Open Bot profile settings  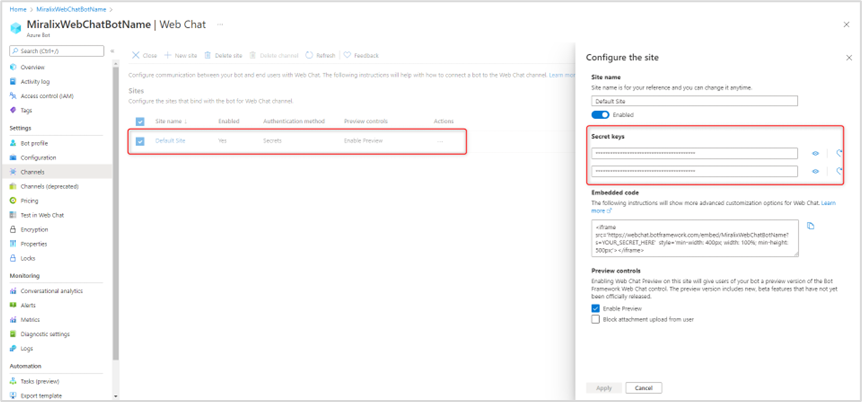pos(34,143)
